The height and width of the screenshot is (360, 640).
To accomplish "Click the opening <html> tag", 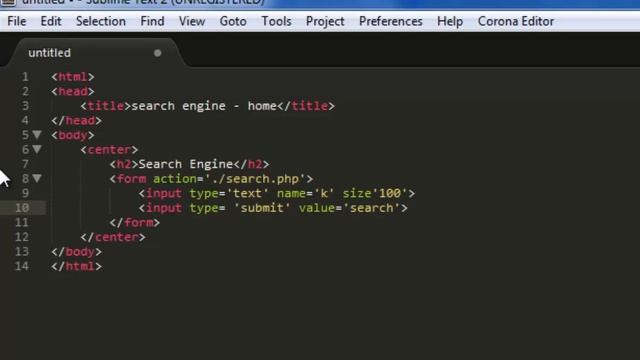I will pyautogui.click(x=73, y=77).
